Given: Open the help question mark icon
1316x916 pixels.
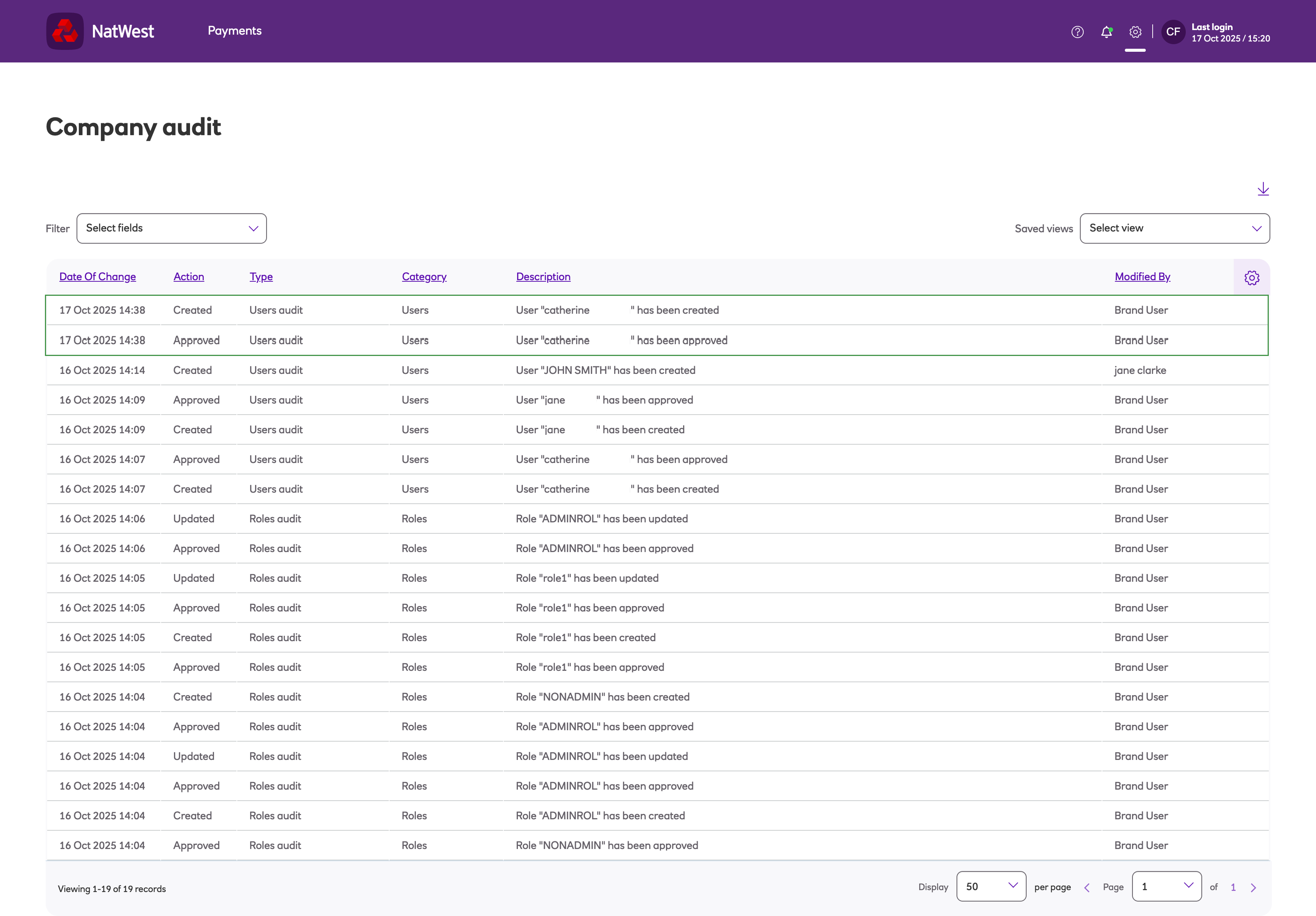Looking at the screenshot, I should (x=1077, y=32).
